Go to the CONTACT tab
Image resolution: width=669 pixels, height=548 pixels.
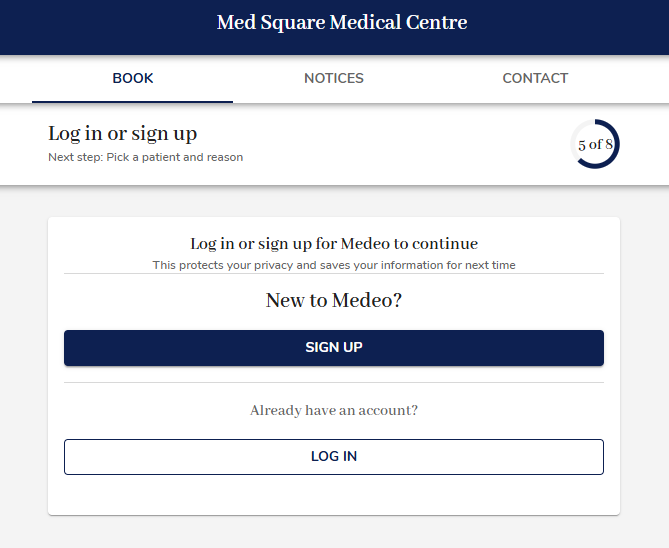click(x=535, y=78)
